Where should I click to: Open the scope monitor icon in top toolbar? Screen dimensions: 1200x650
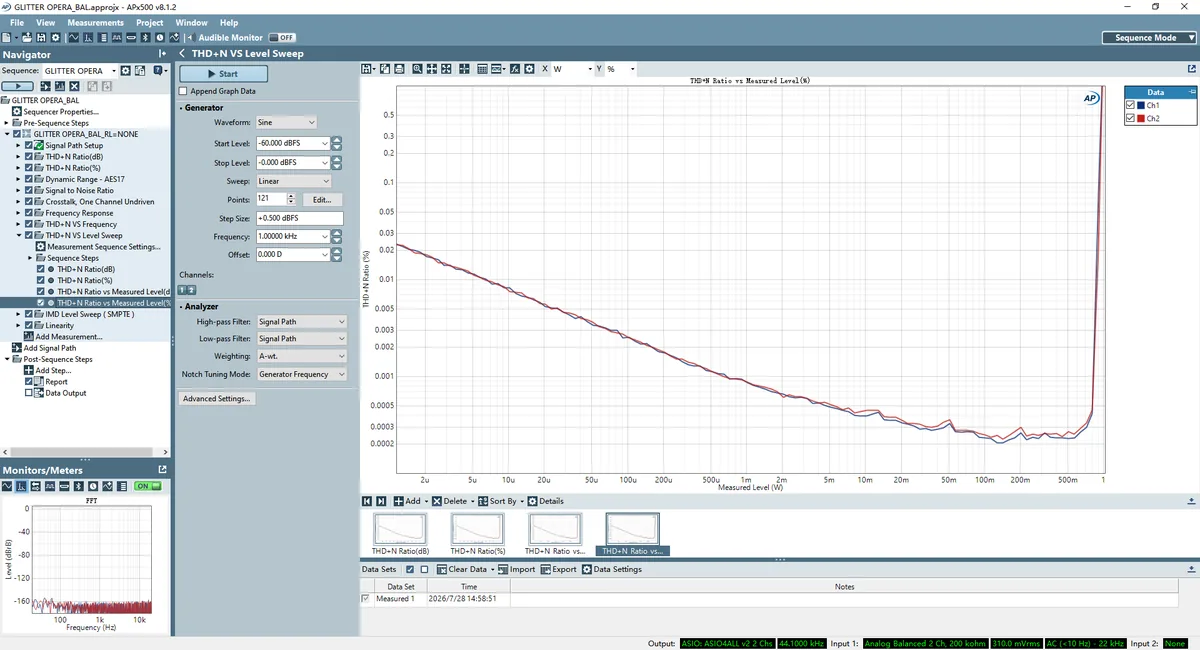click(74, 37)
